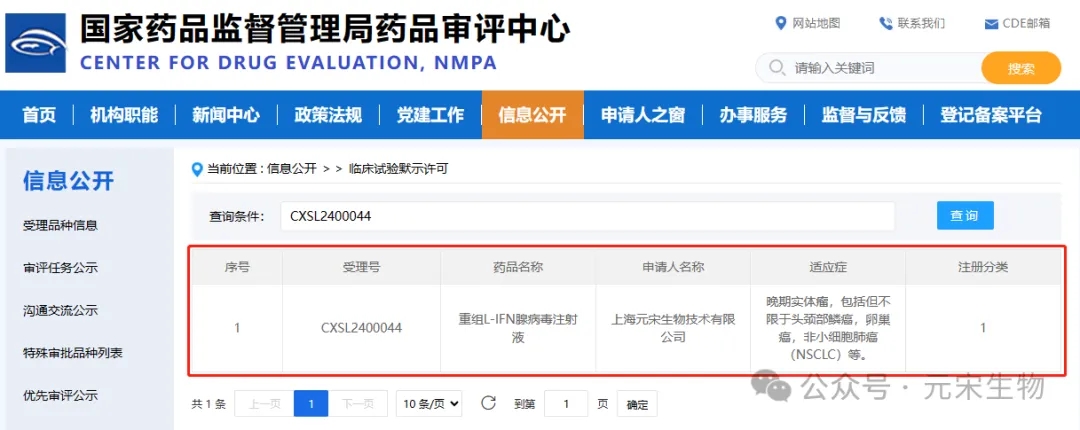
Task: Click the CDE logo icon
Action: (x=36, y=44)
